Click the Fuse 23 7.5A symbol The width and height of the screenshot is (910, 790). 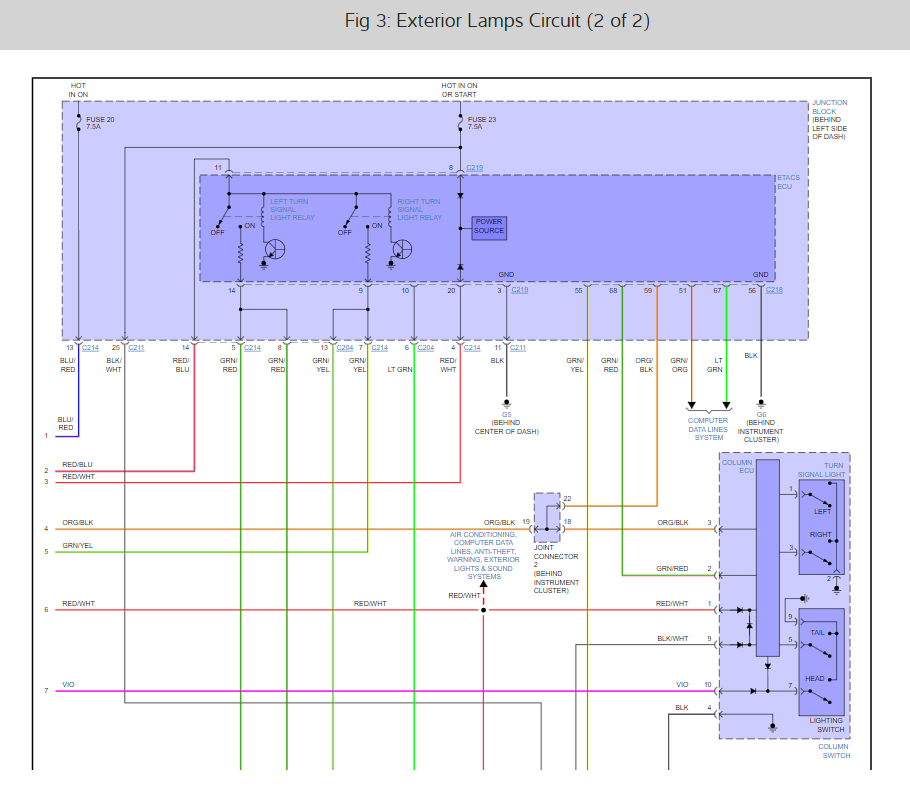[x=460, y=124]
